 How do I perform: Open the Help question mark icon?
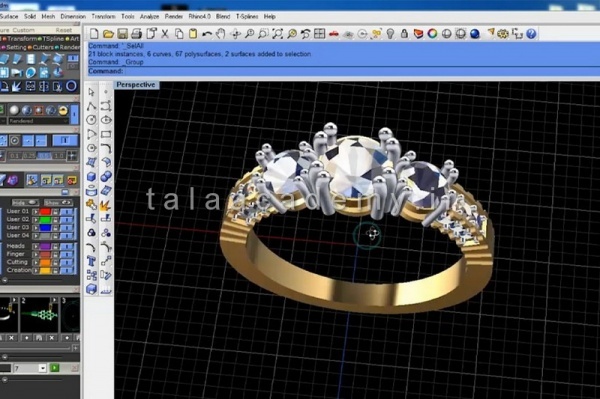pyautogui.click(x=531, y=34)
